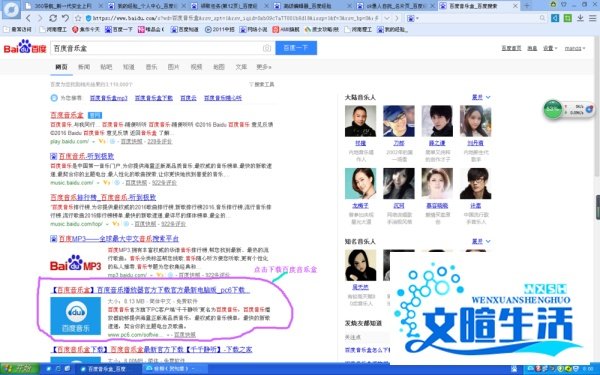Click the green grid extension icon in toolbar
The width and height of the screenshot is (600, 375).
coord(567,18)
